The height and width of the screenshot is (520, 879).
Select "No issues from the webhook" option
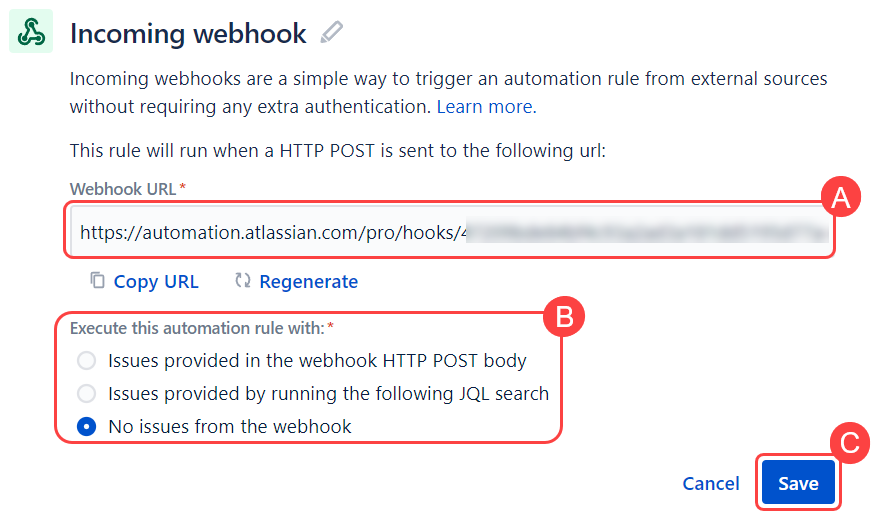pyautogui.click(x=88, y=426)
